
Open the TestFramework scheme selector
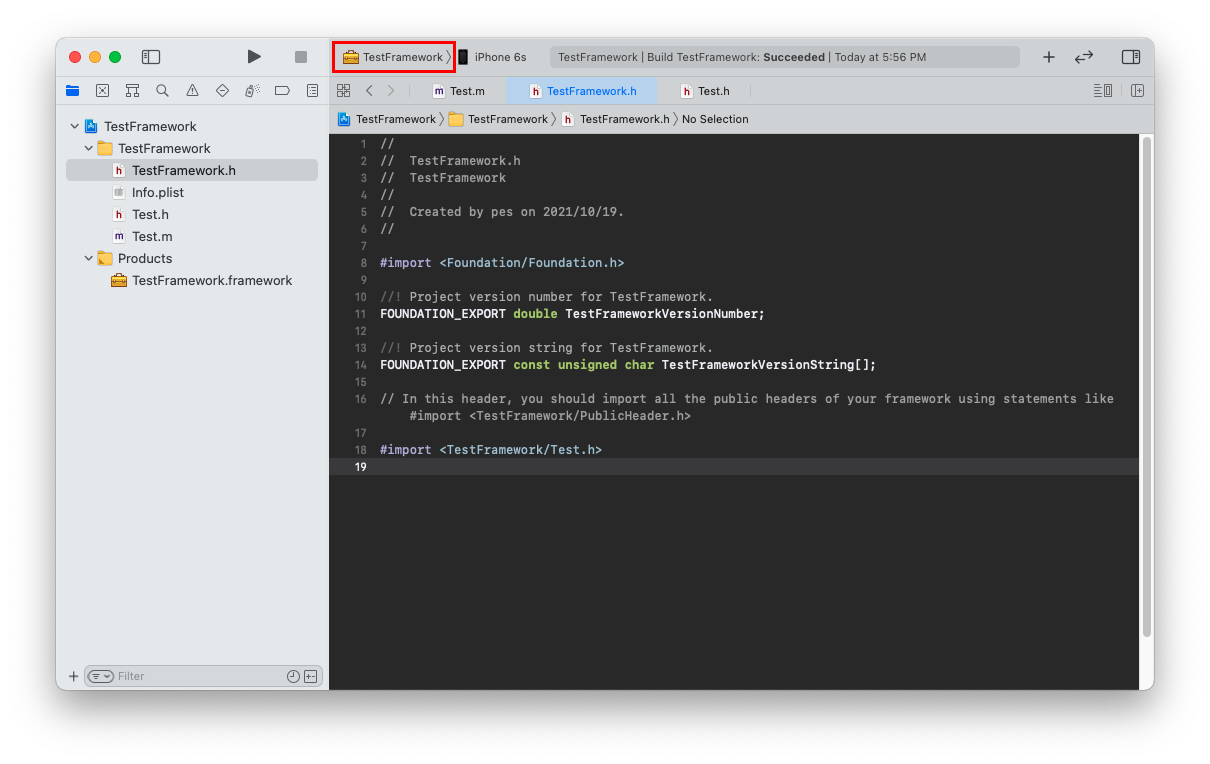[x=394, y=57]
